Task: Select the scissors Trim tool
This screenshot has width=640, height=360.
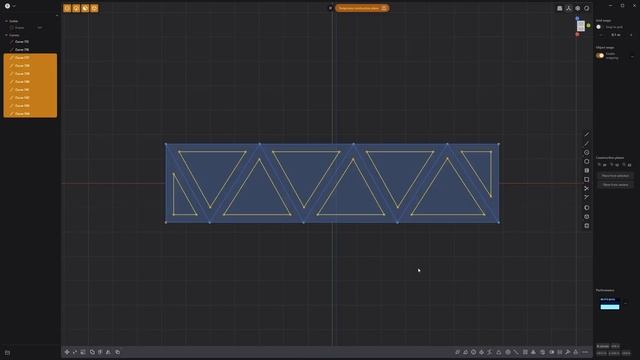Action: [x=587, y=189]
